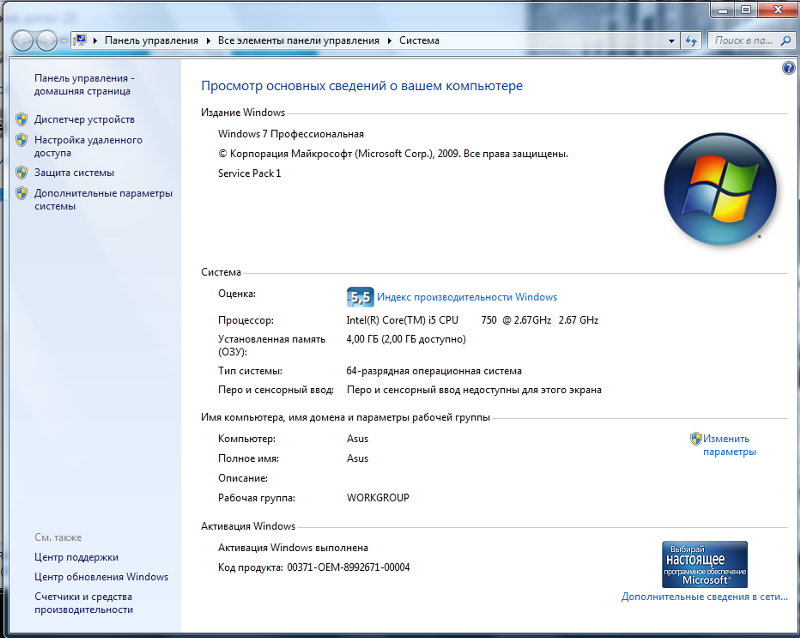The width and height of the screenshot is (800, 638).
Task: Click shield icon beside Дополнительные параметры системы
Action: pos(21,193)
